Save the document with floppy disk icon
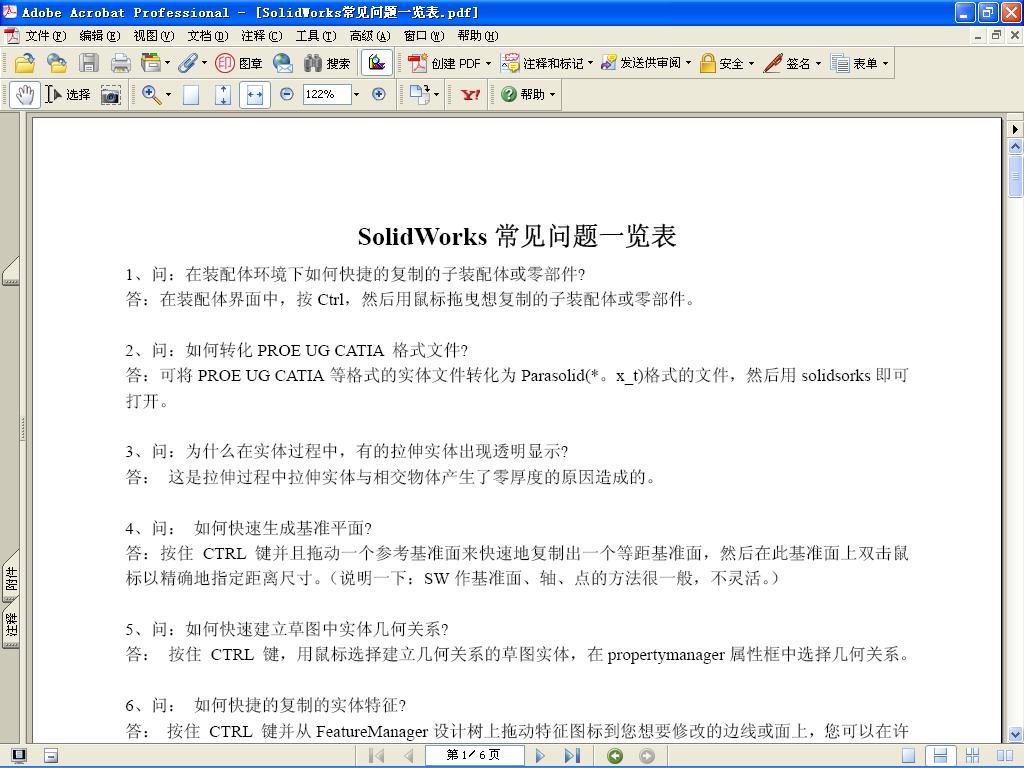This screenshot has width=1024, height=768. tap(89, 63)
